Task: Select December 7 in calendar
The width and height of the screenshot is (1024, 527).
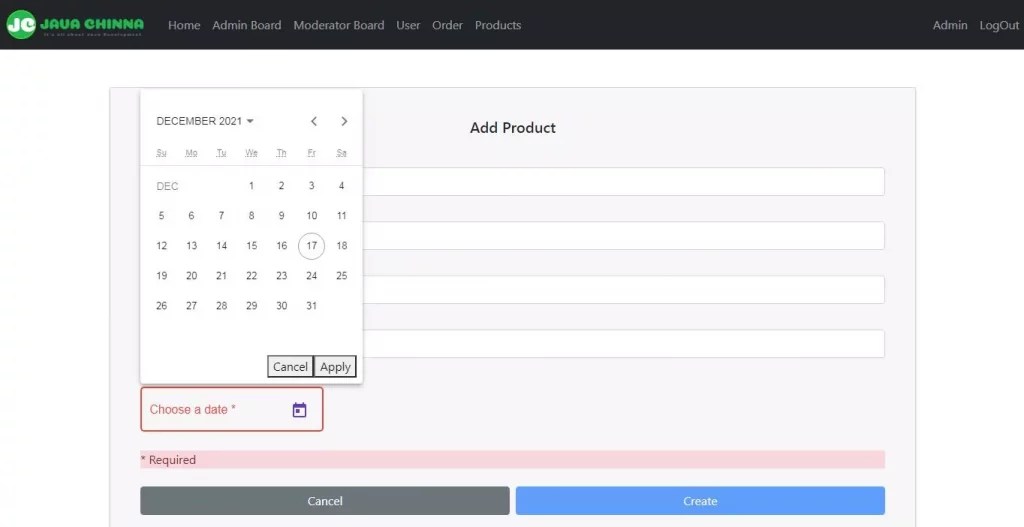Action: 221,216
